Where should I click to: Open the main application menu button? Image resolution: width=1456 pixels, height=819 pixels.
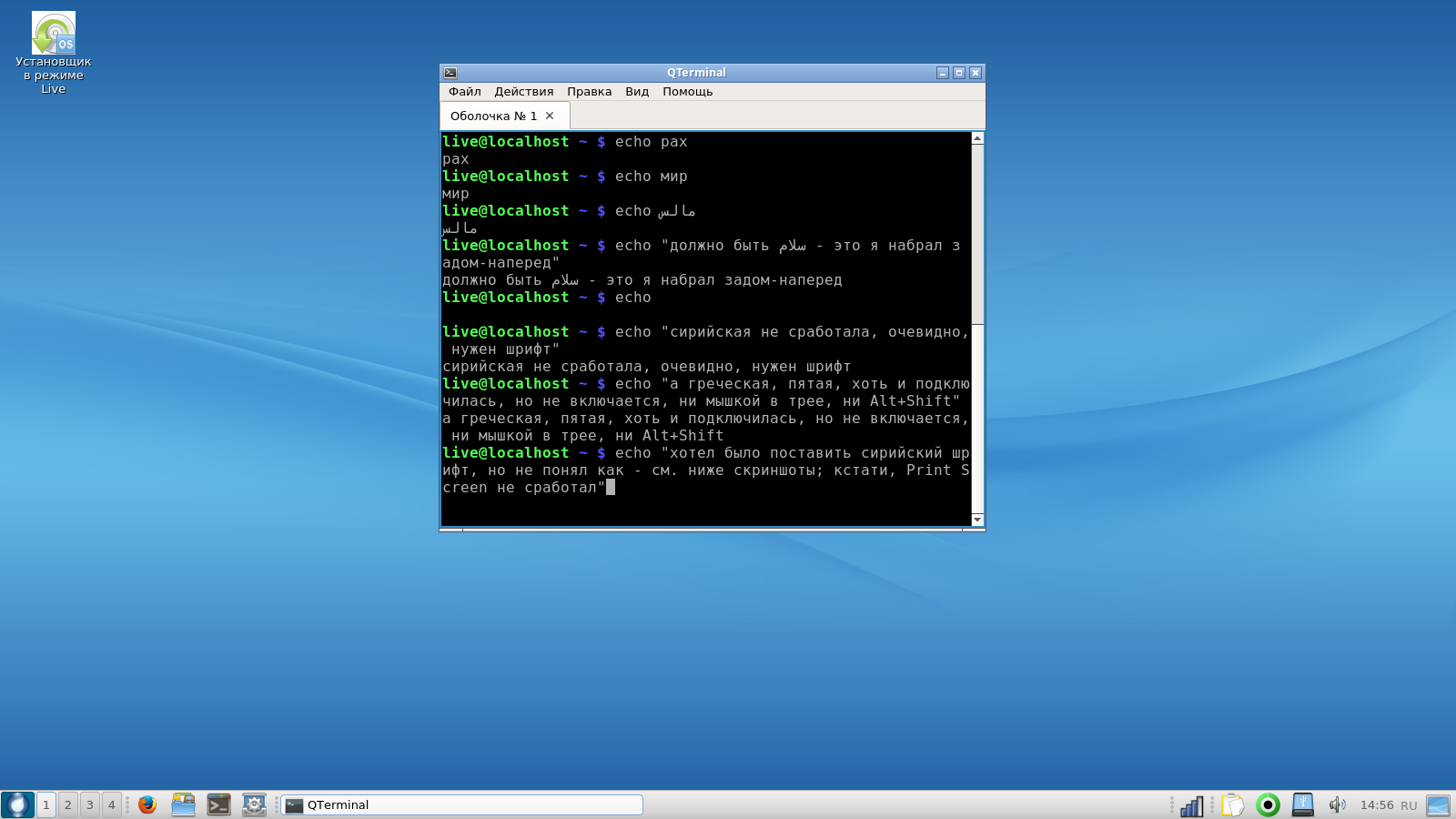[17, 804]
